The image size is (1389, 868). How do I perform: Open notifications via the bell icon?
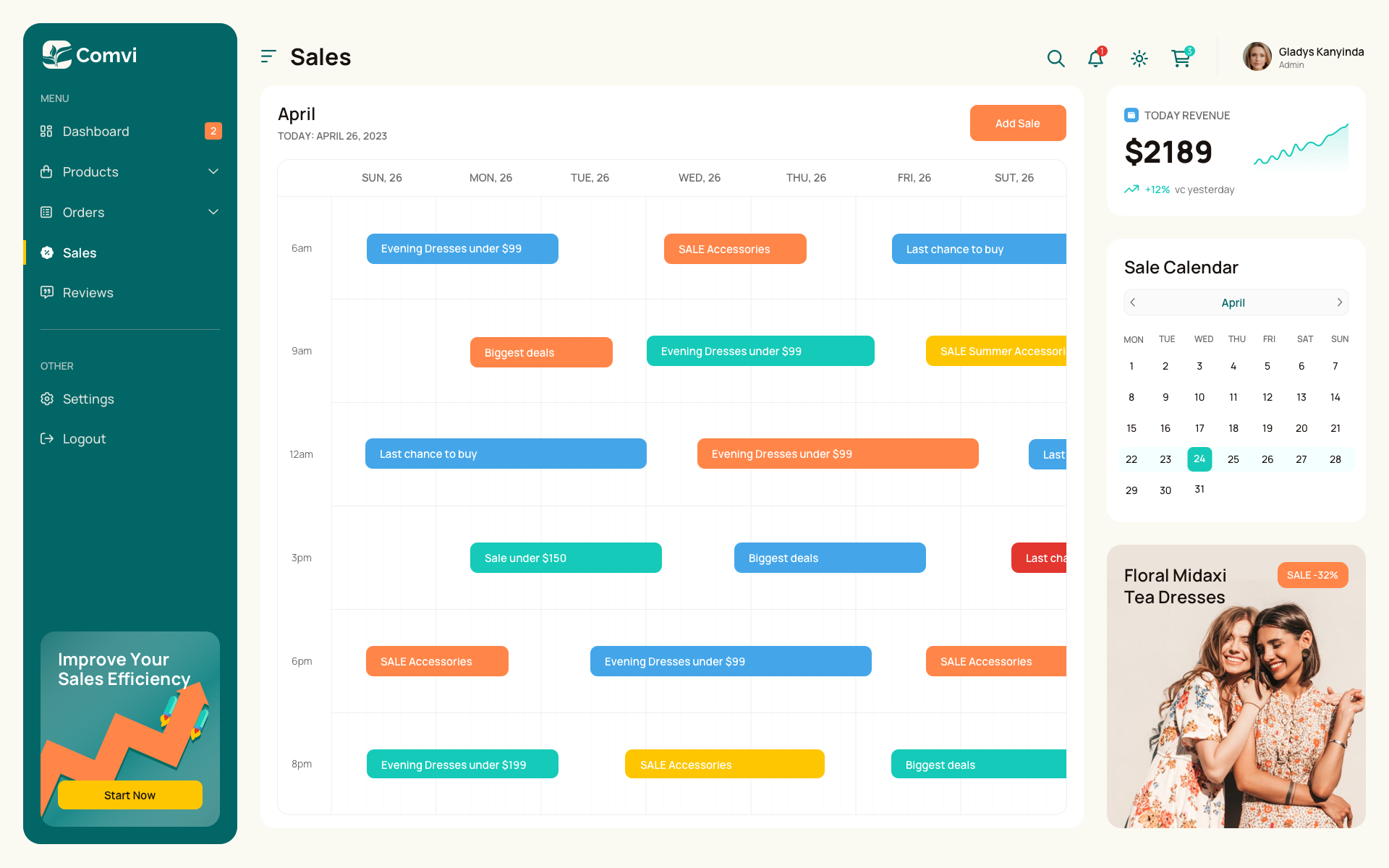pos(1095,59)
